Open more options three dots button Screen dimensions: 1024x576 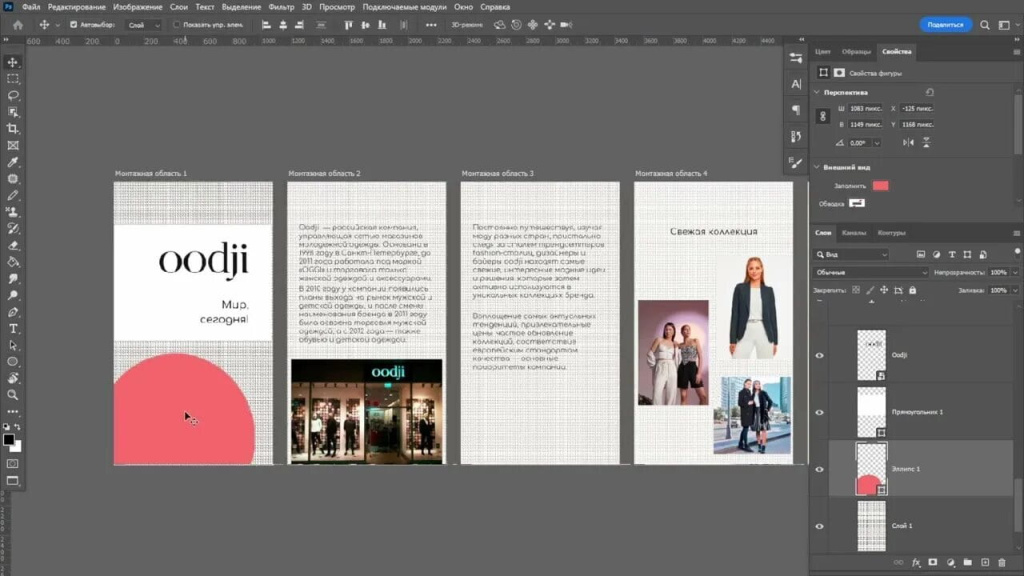click(x=431, y=25)
